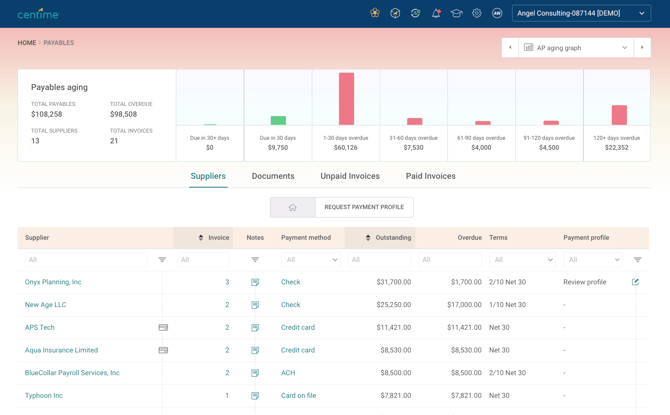Click Card on file for Typhoon Inc
670x415 pixels.
click(x=299, y=395)
